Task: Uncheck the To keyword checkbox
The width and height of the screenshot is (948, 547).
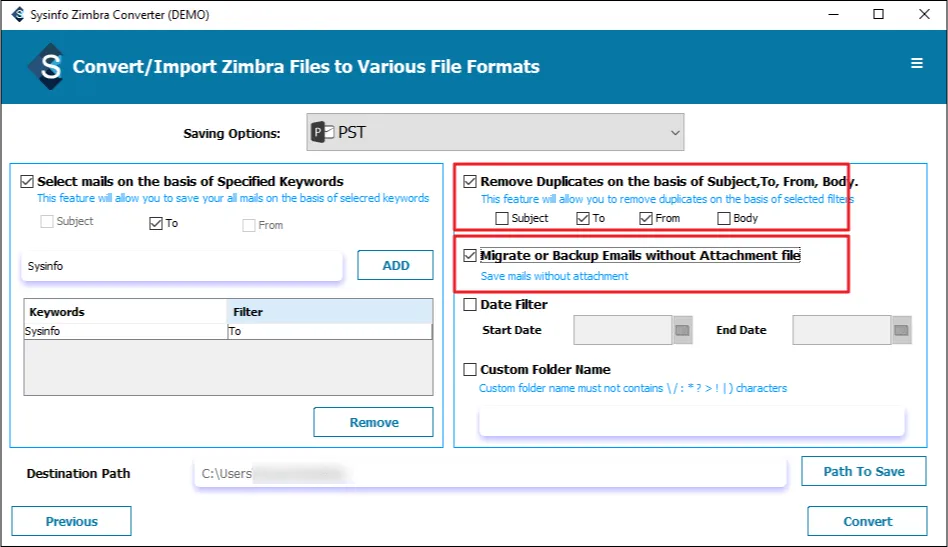Action: tap(155, 224)
